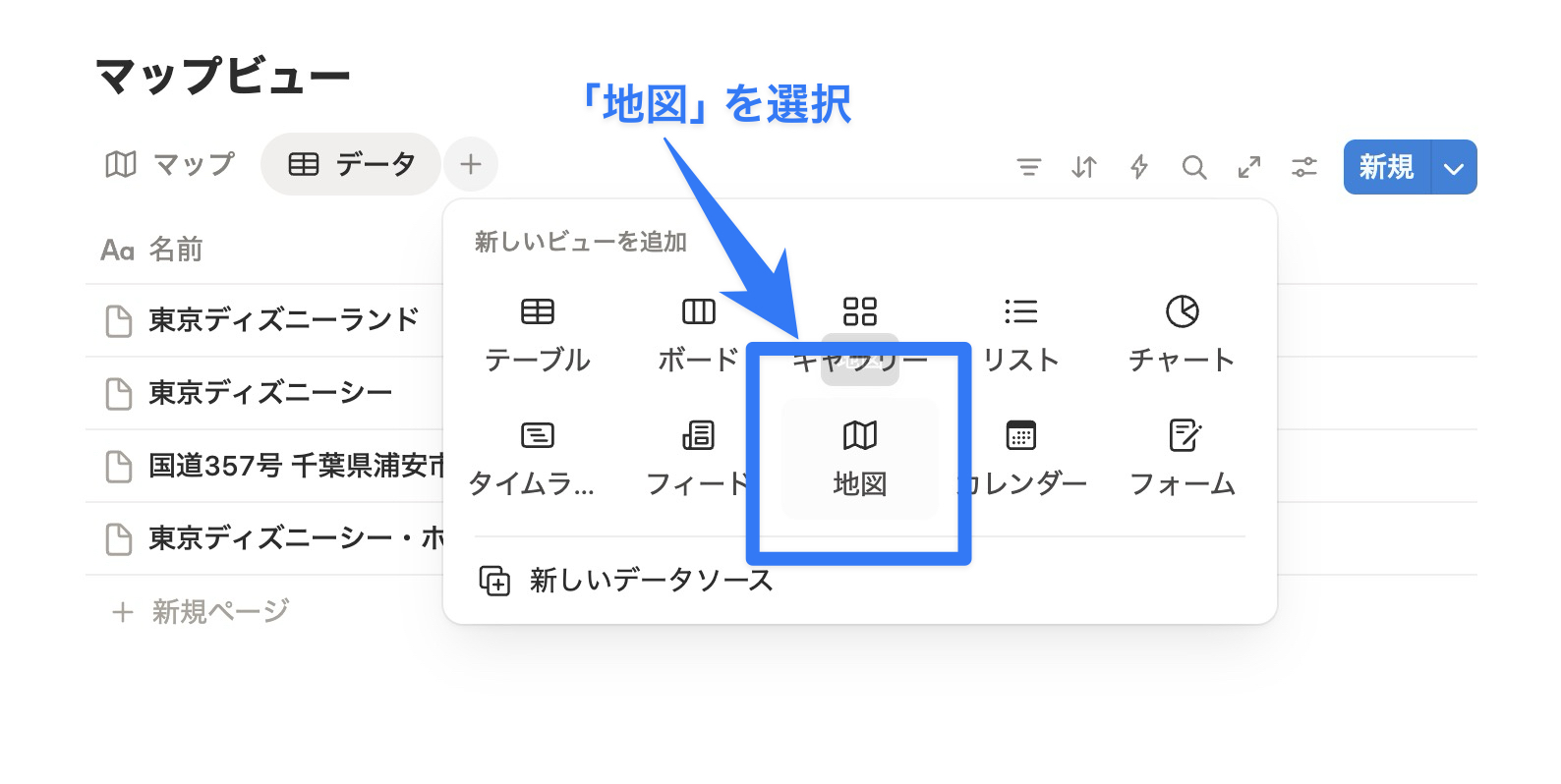Switch to the マップ tab
1561x784 pixels.
[170, 164]
